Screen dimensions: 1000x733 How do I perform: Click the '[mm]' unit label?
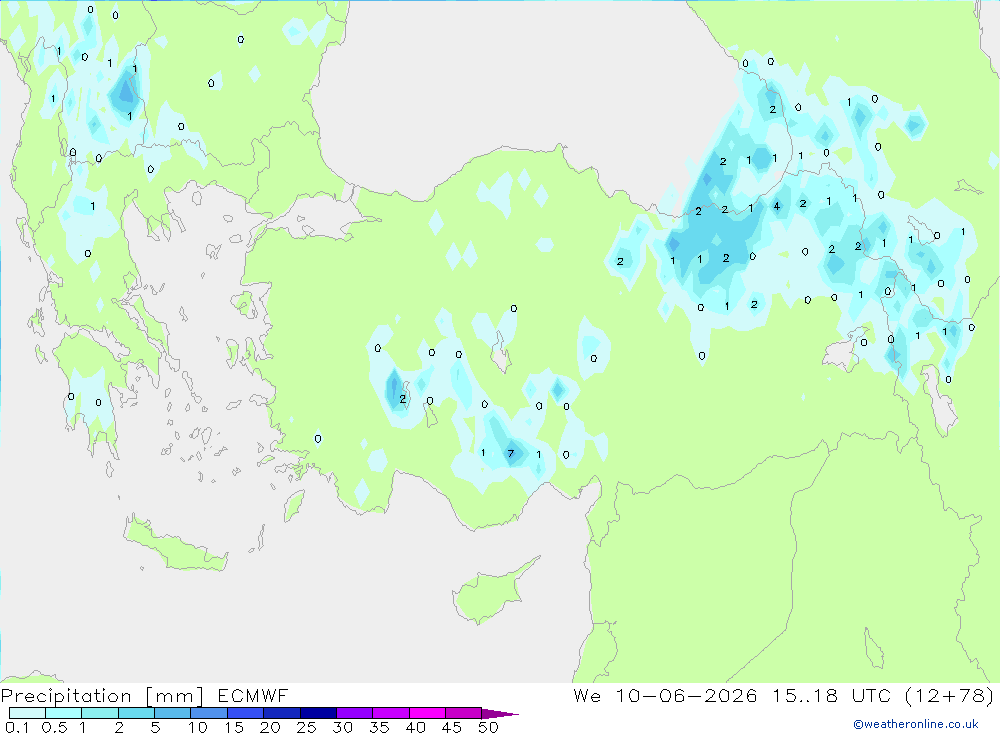click(x=174, y=696)
